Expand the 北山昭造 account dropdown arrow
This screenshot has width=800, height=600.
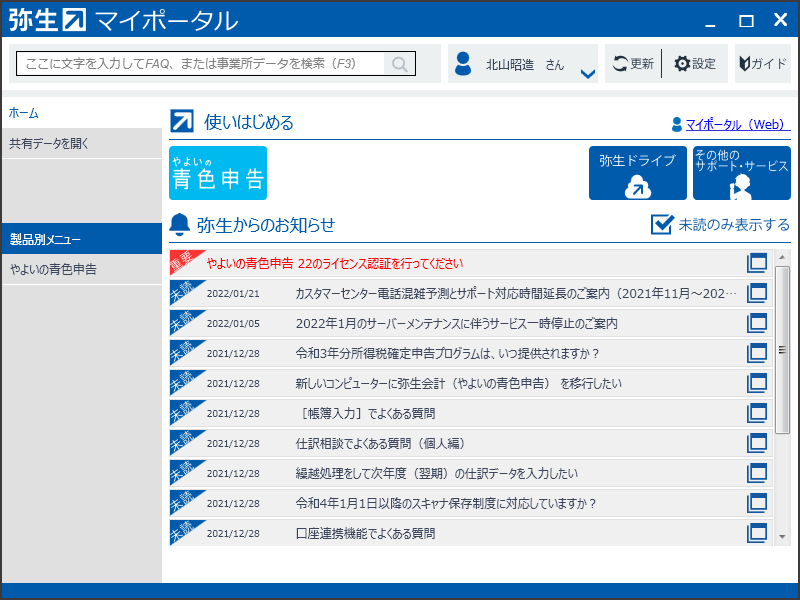588,74
